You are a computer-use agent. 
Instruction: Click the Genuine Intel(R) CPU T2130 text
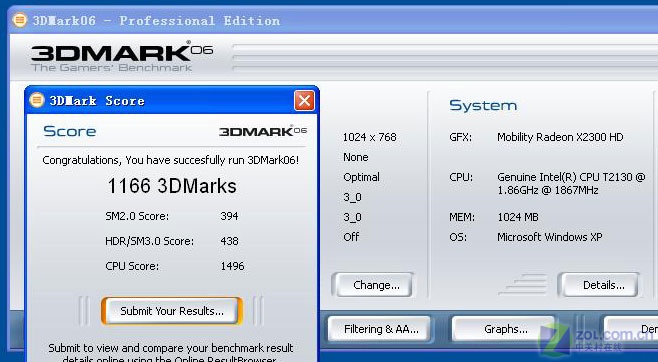click(571, 183)
